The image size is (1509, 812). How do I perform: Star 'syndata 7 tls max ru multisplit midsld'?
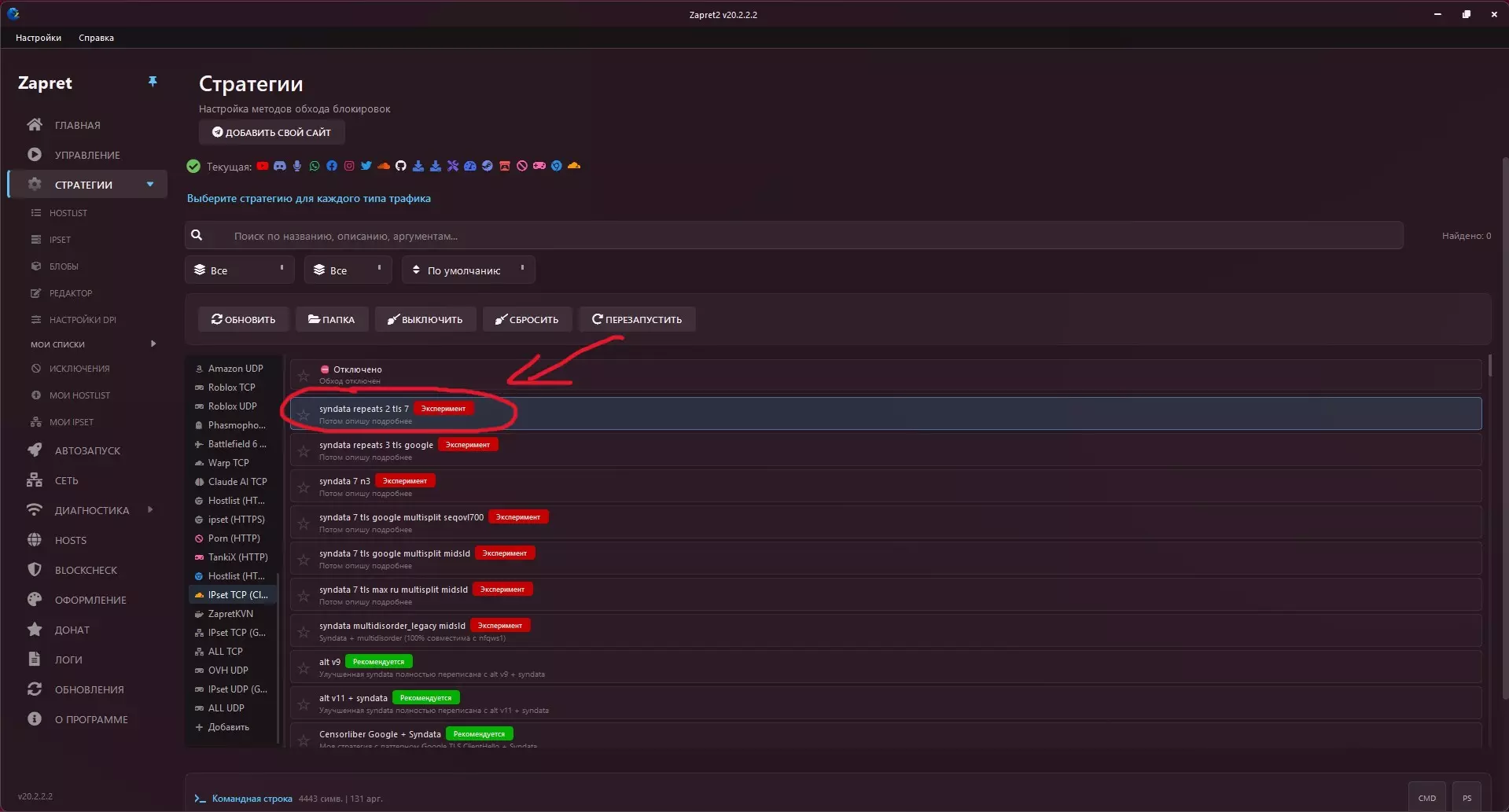pos(304,595)
